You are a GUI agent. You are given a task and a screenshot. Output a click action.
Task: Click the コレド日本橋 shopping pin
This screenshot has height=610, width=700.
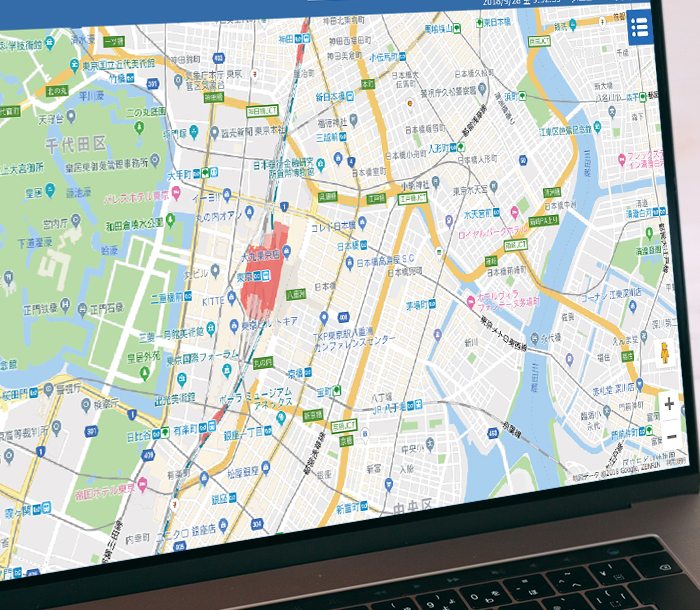click(x=362, y=222)
